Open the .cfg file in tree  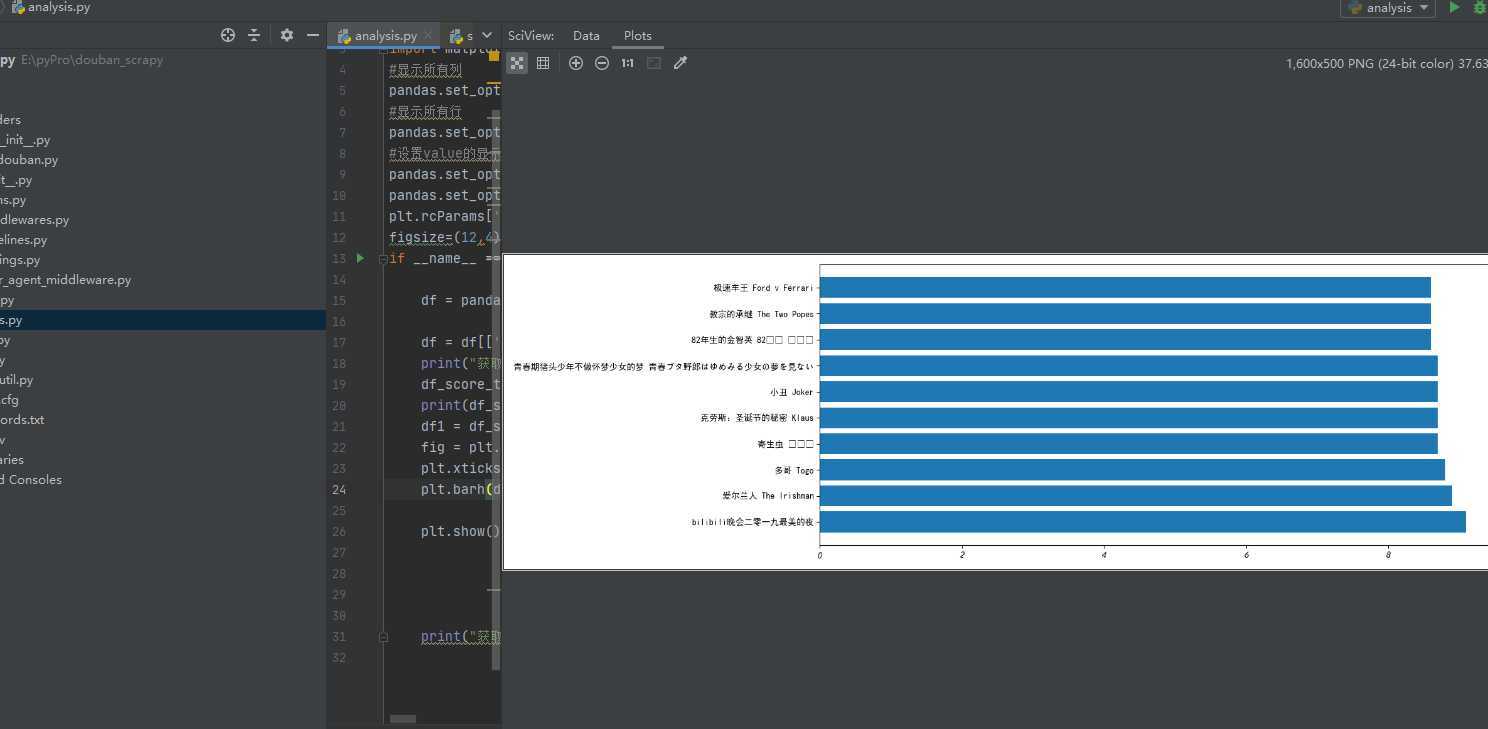[9, 400]
